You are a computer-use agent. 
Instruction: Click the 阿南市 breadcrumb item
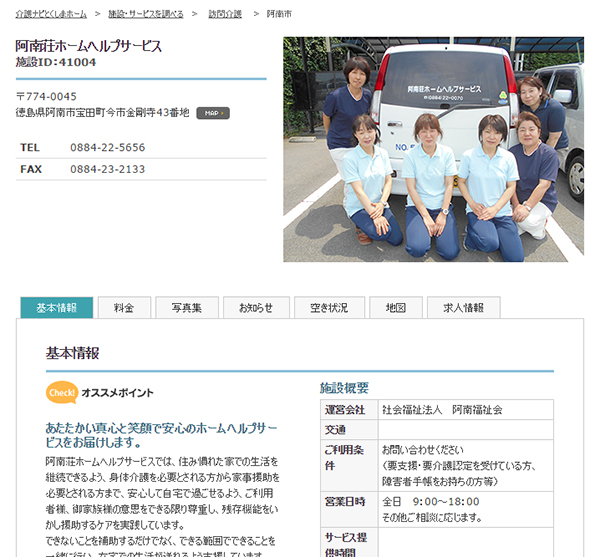click(x=280, y=14)
